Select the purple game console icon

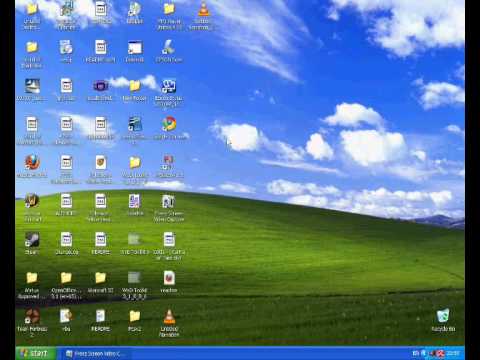point(100,86)
